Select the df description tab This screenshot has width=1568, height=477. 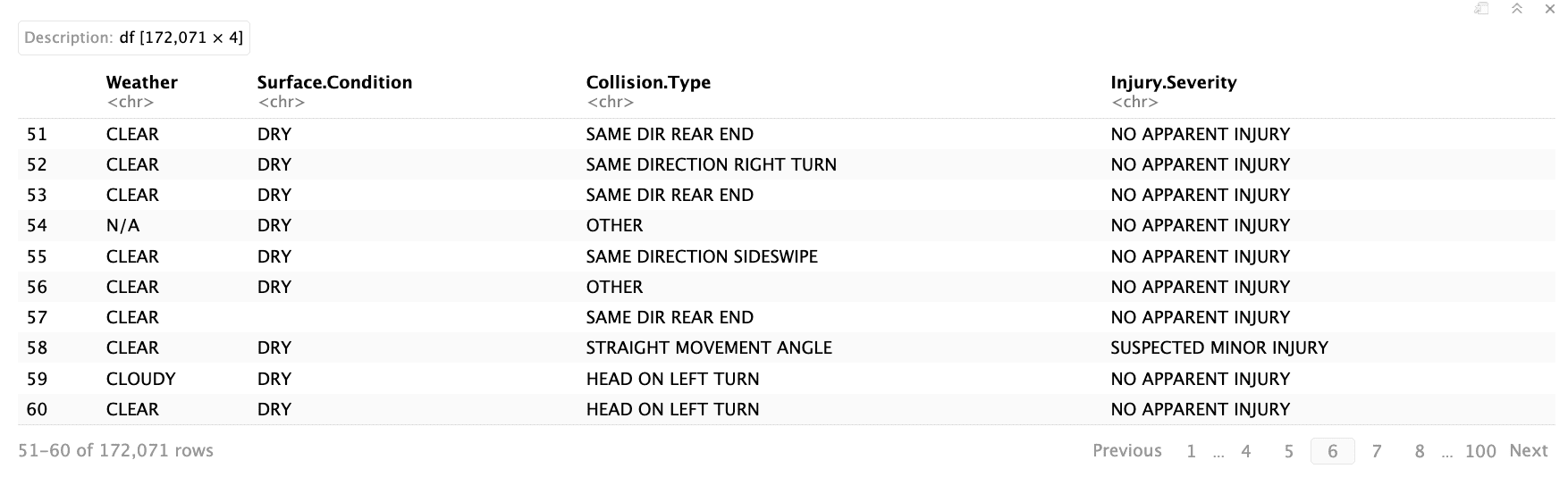(134, 38)
